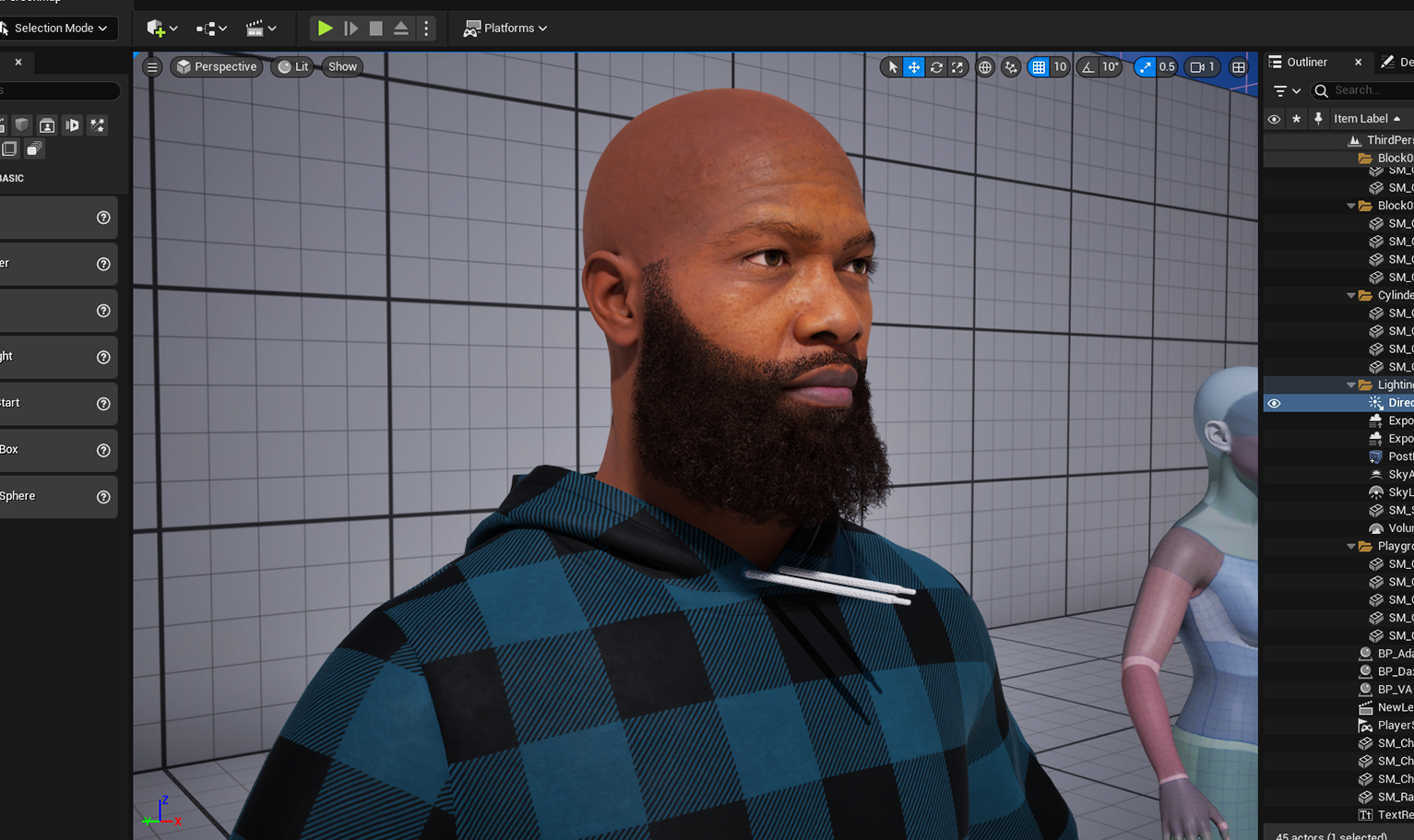Open scale snap value 0.5
Screen dimensions: 1414x840
click(x=1167, y=67)
